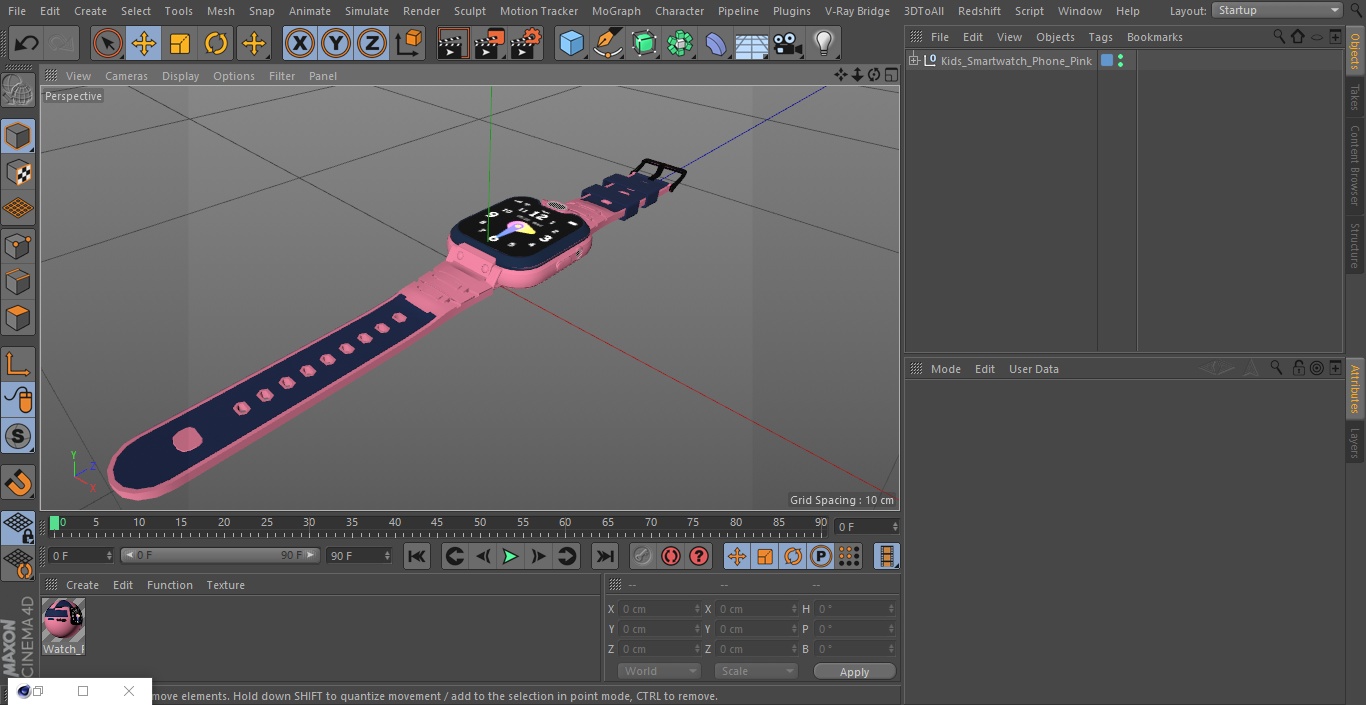Screen dimensions: 1366x705
Task: Toggle the coordinate system icon
Action: 409,43
